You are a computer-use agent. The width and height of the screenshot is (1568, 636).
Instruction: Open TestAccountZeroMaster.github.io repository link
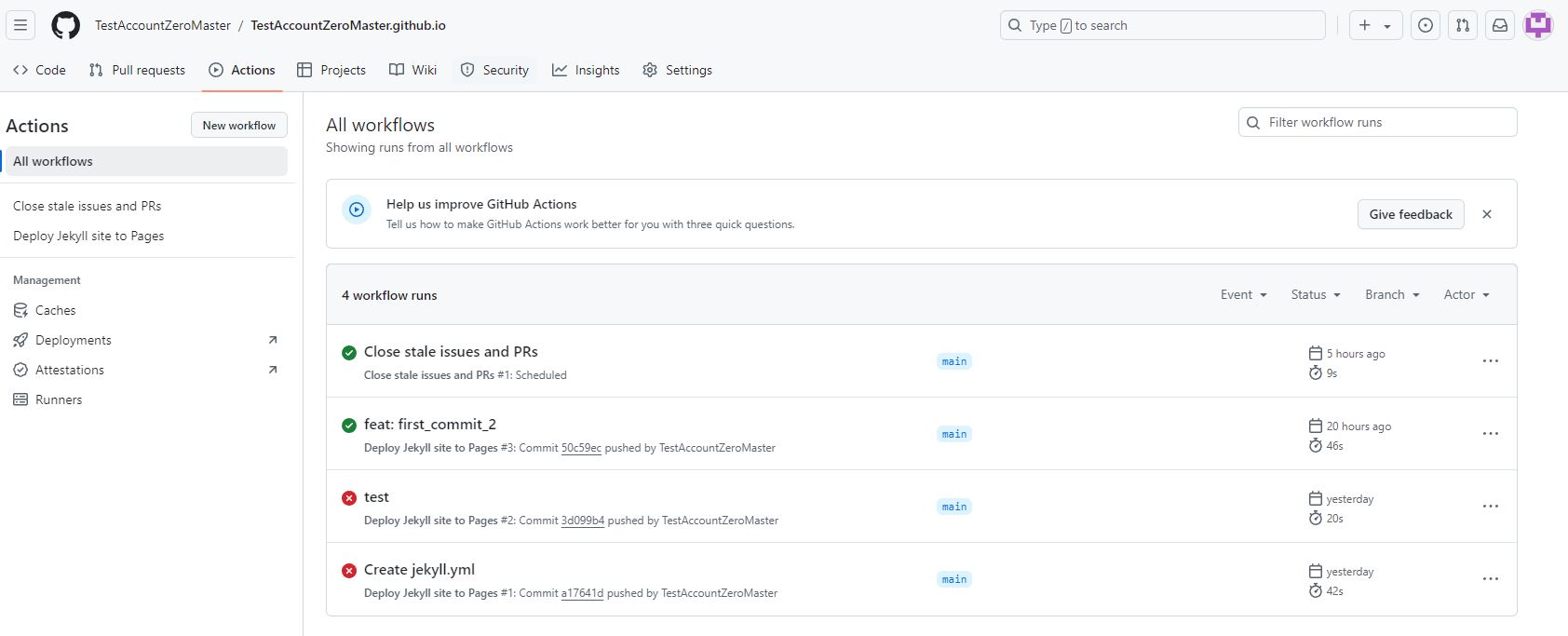(348, 25)
